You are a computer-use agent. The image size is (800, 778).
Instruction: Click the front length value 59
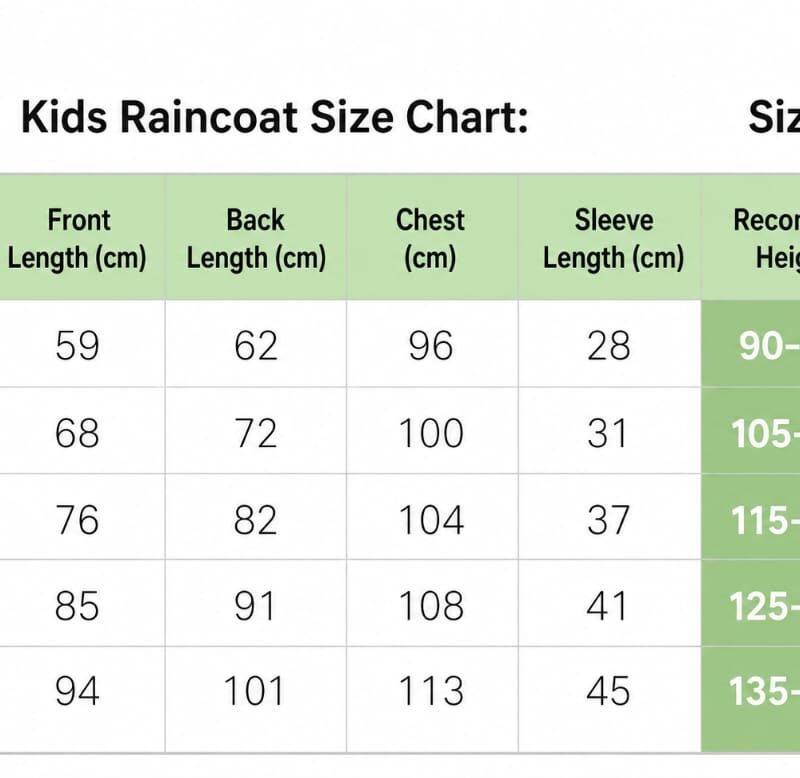77,346
